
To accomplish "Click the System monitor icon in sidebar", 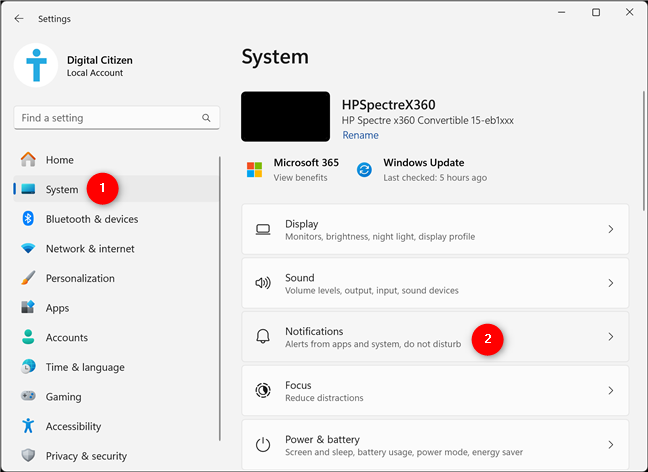I will click(x=28, y=189).
